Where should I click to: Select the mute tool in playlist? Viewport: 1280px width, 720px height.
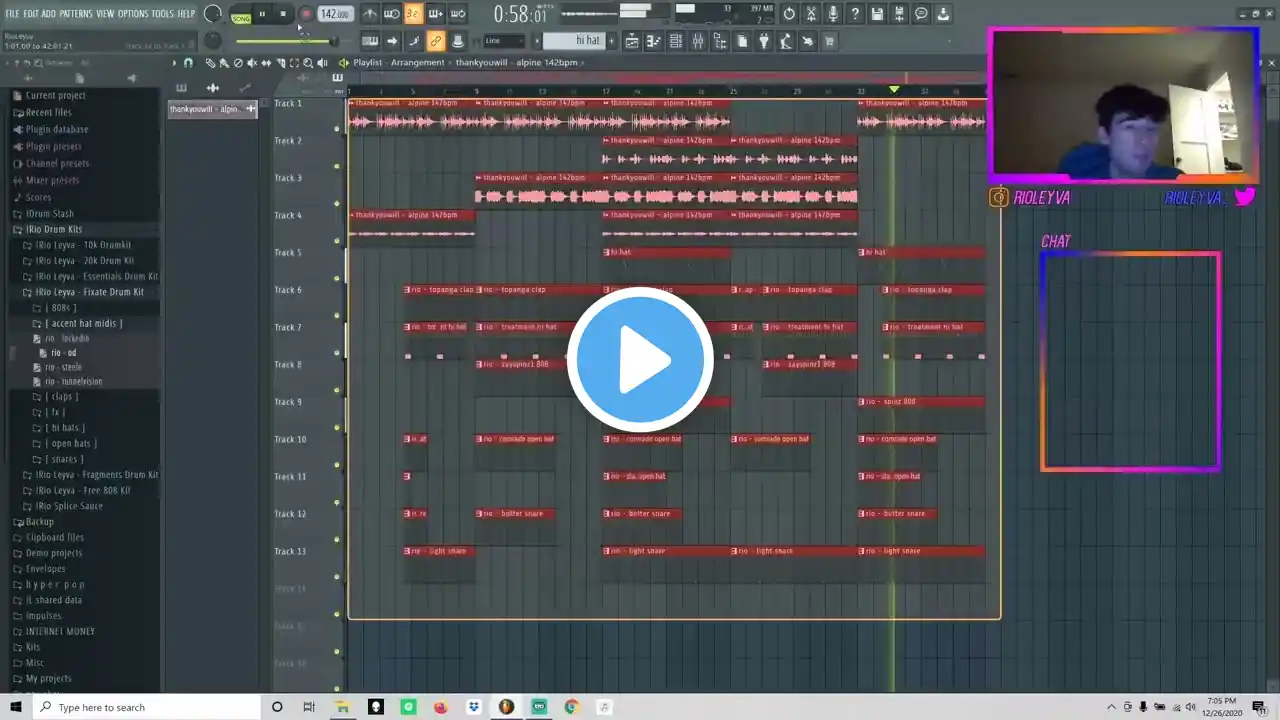pos(252,63)
